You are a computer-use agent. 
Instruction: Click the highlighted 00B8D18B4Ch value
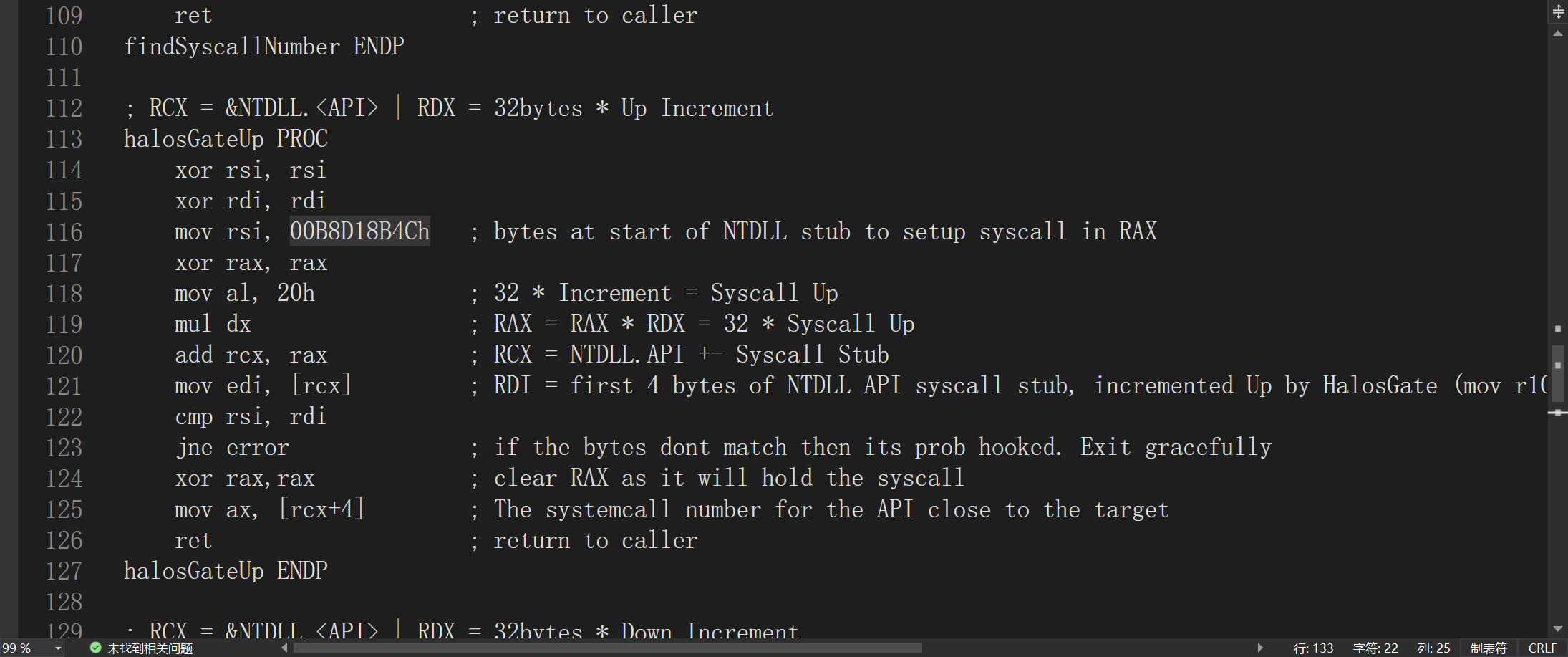[x=359, y=231]
